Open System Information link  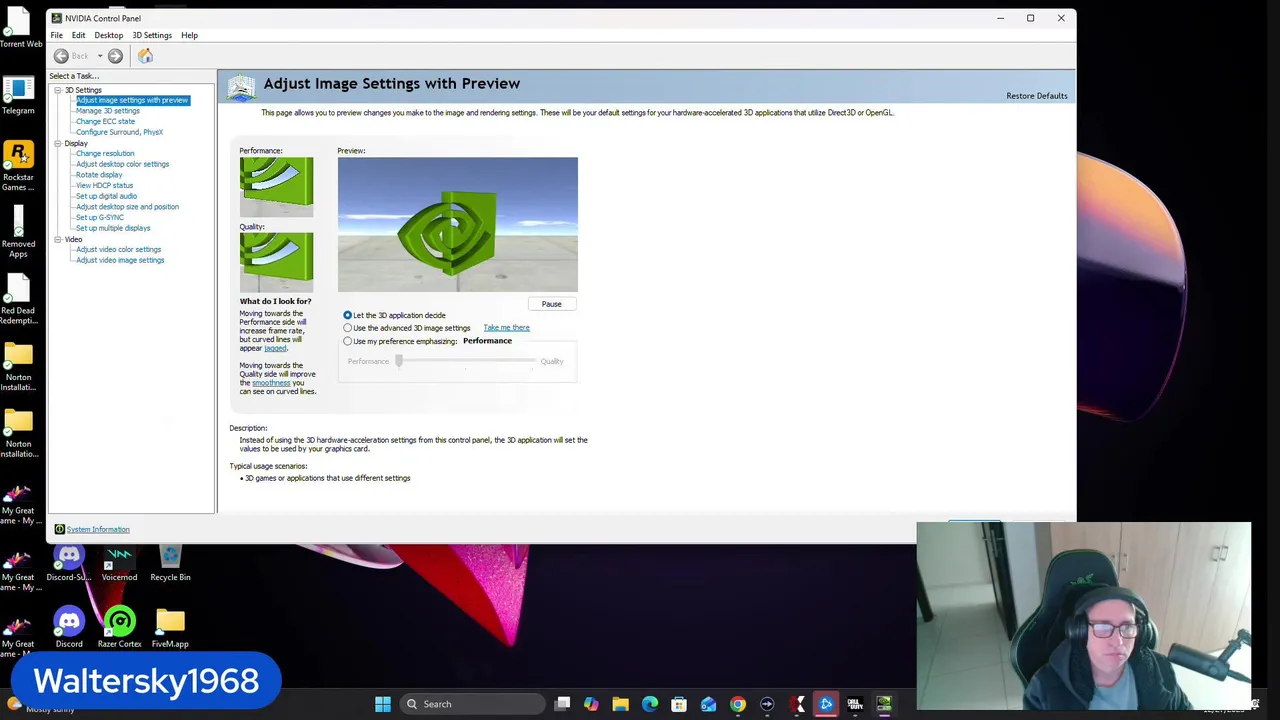98,529
